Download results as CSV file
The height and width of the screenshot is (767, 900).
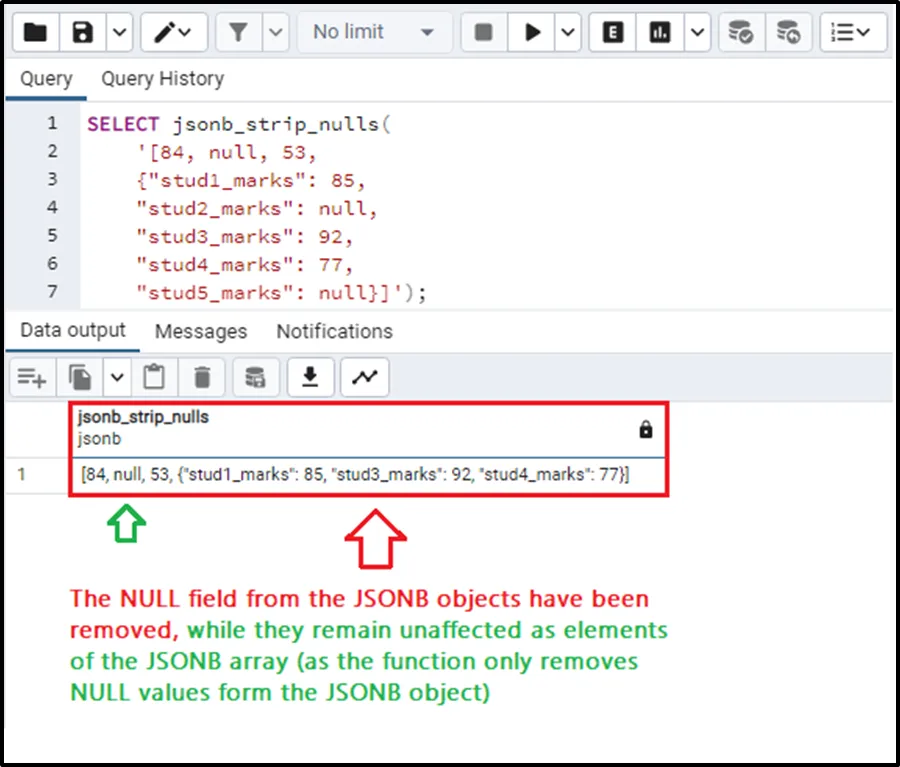click(311, 377)
